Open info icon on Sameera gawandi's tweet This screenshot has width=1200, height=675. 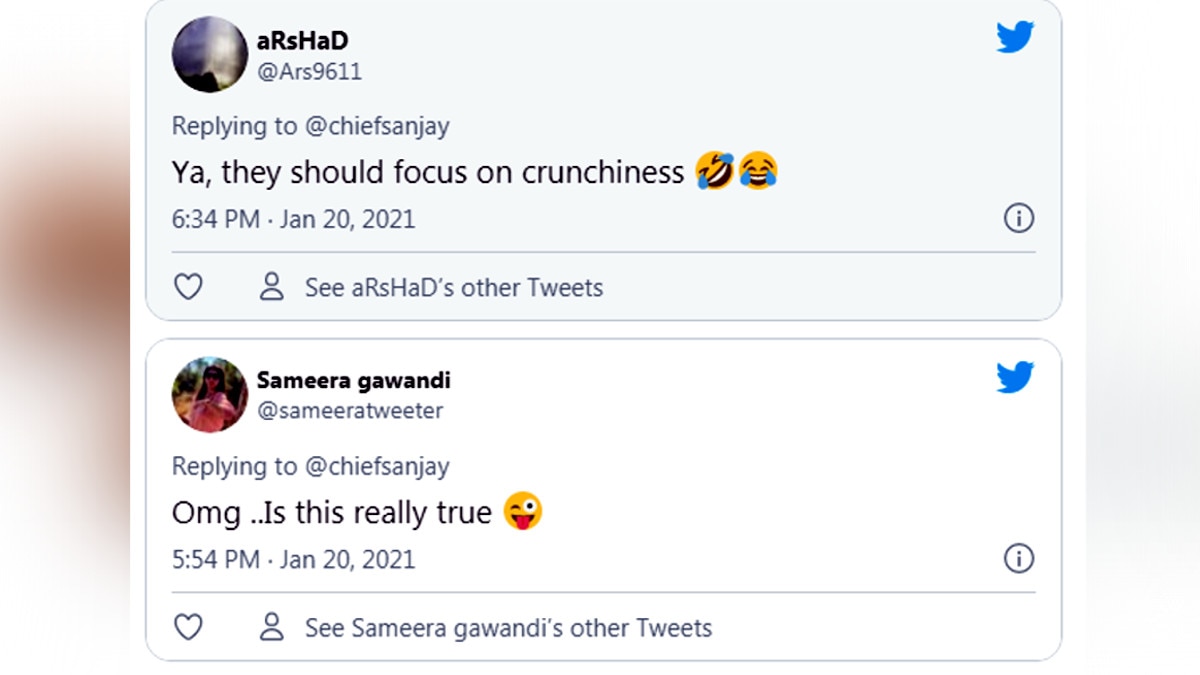1018,558
